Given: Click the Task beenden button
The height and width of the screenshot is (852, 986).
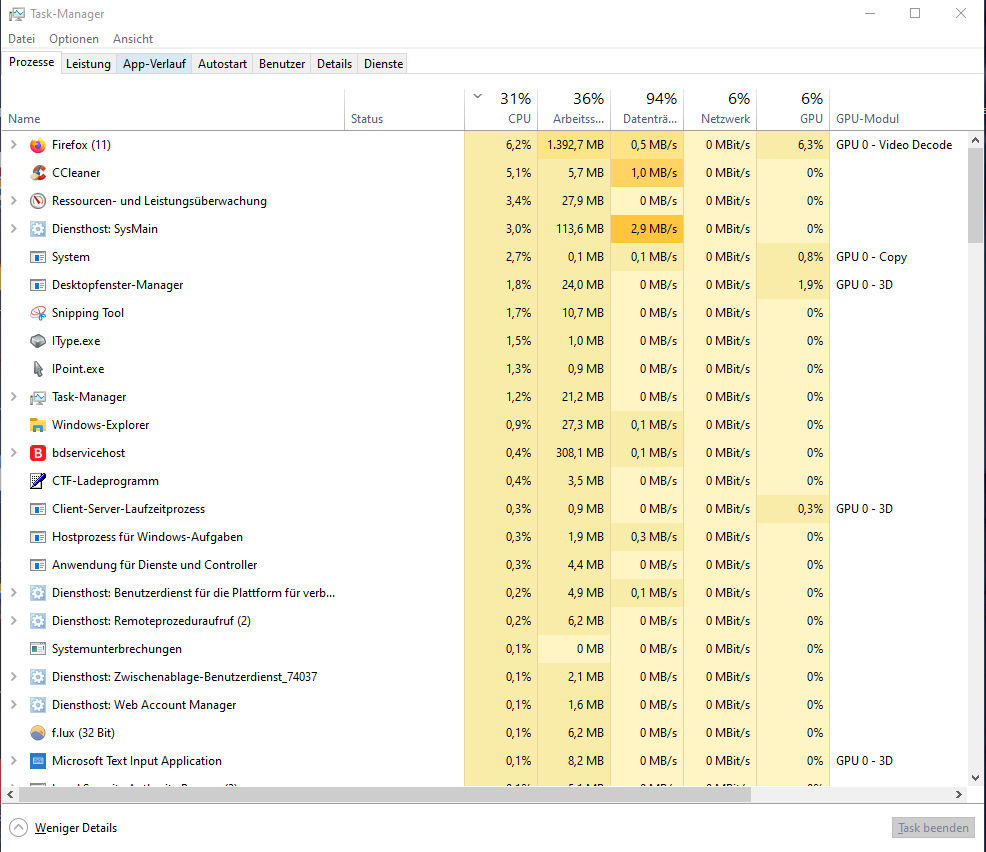Looking at the screenshot, I should [x=933, y=828].
